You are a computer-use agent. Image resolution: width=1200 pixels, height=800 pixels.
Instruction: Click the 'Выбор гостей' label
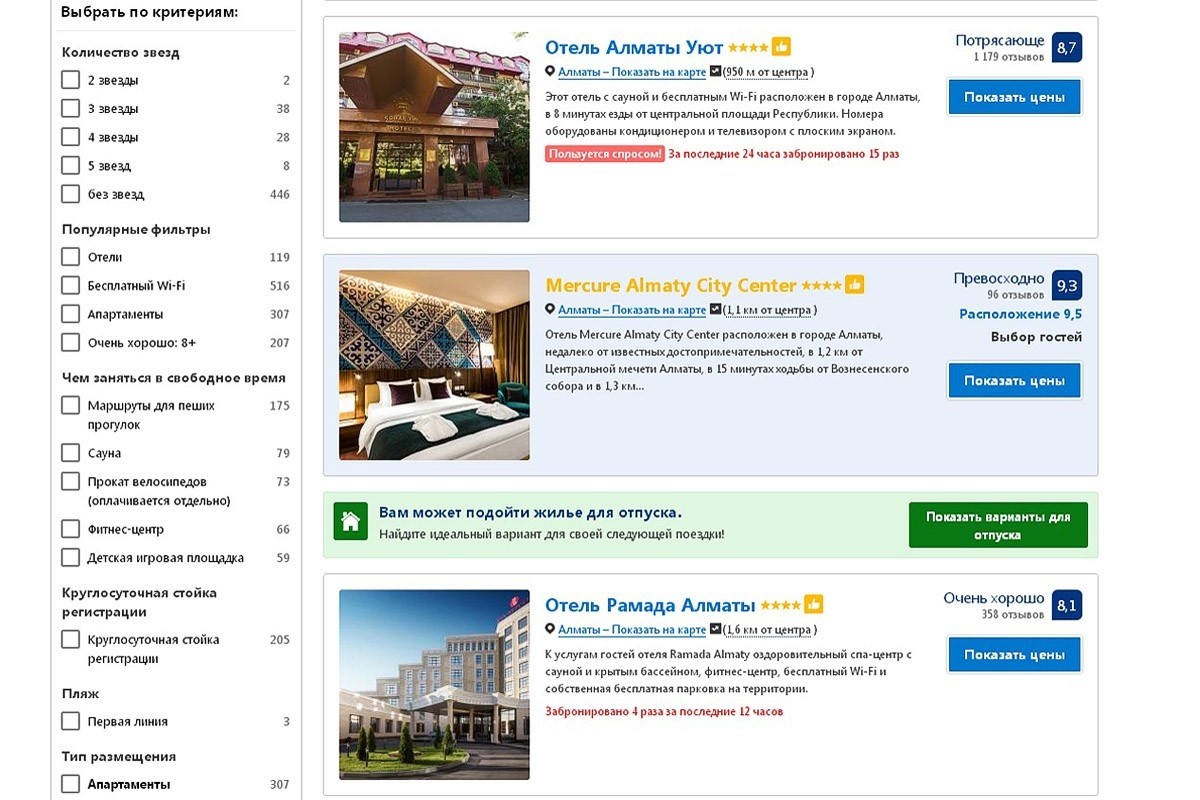click(1036, 337)
